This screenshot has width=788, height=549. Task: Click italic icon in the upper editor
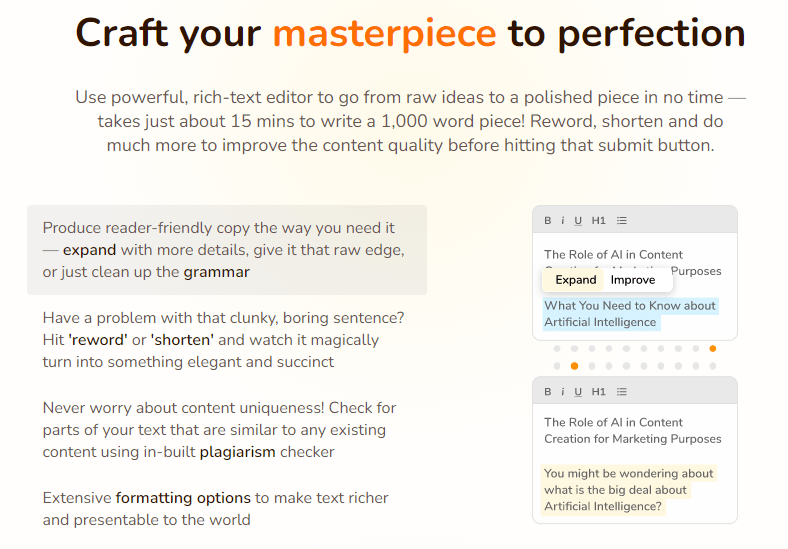pyautogui.click(x=563, y=220)
